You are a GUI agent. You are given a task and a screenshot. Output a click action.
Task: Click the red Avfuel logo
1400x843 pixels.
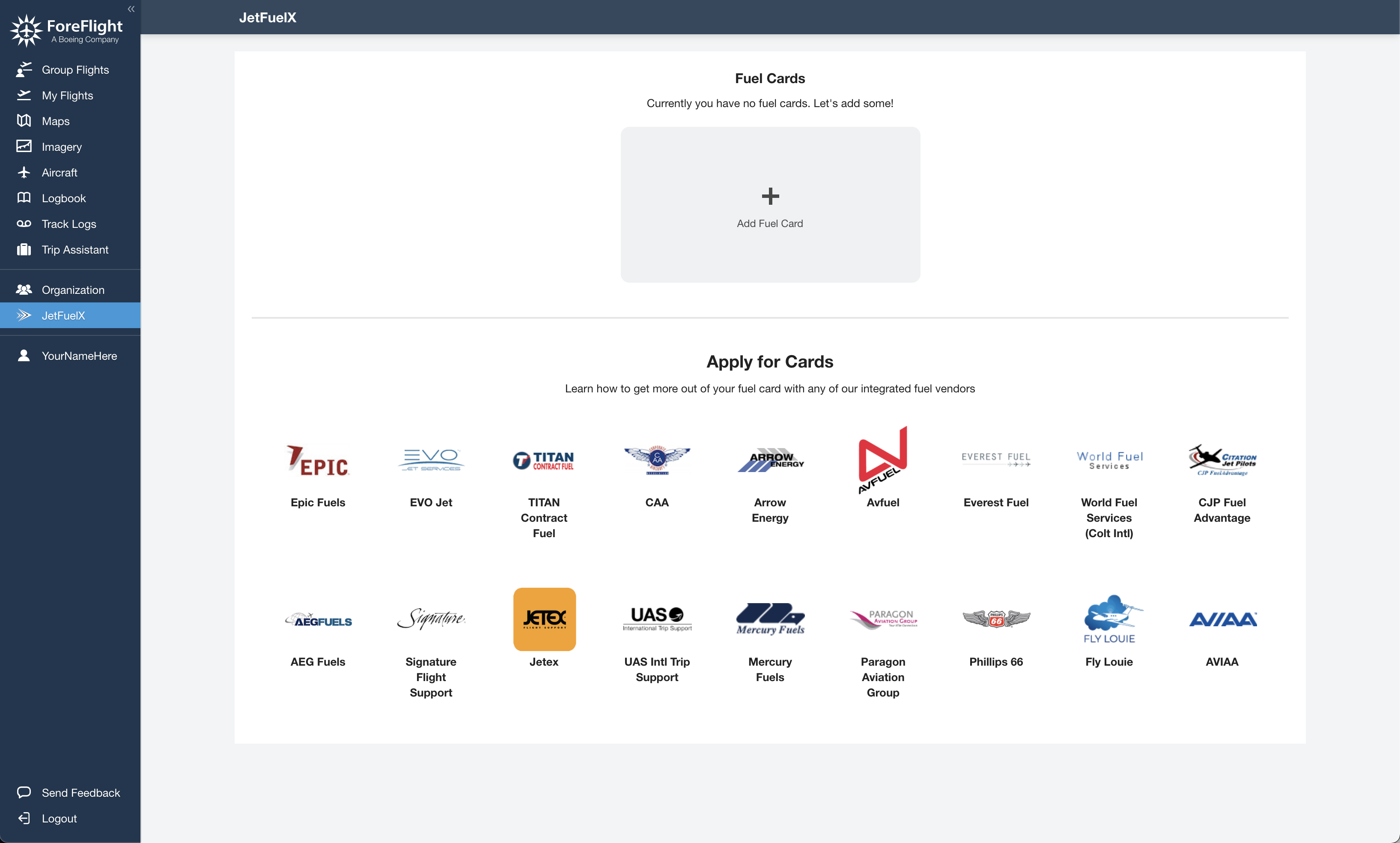coord(883,460)
